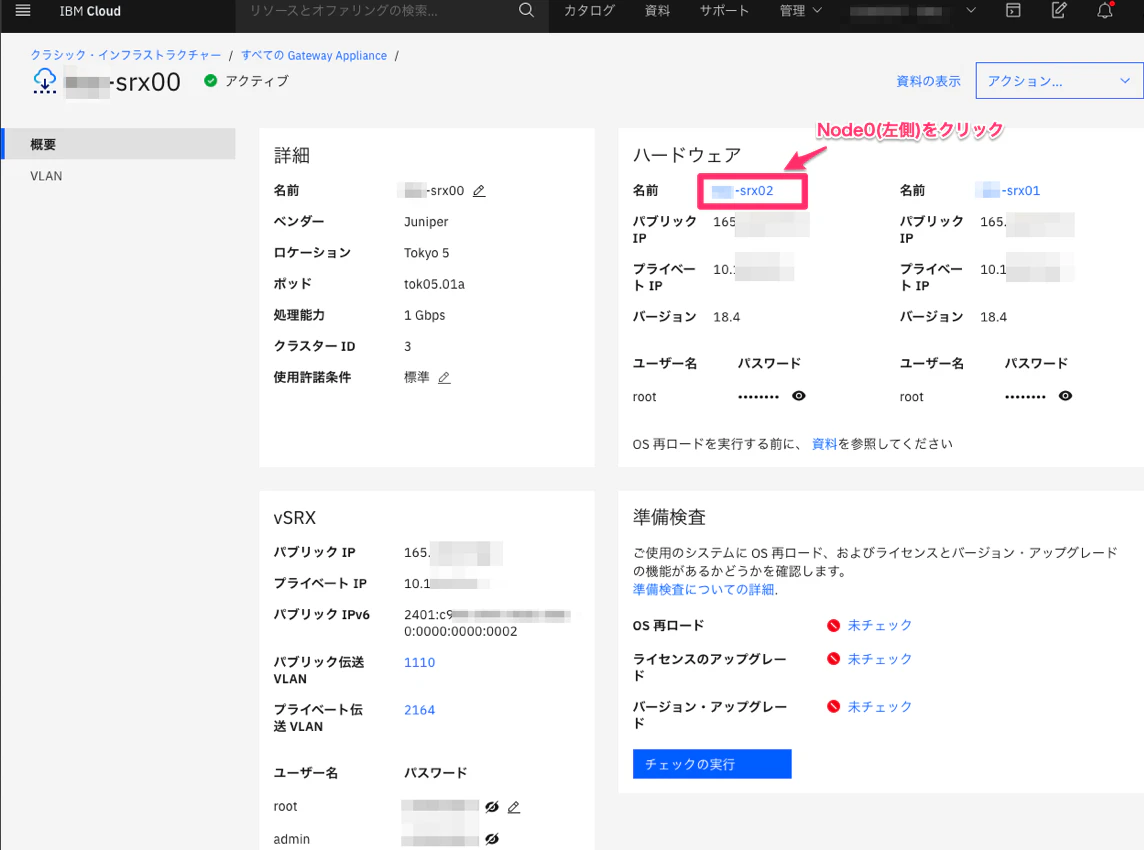Expand the account switcher chevron
The width and height of the screenshot is (1144, 850).
click(970, 10)
